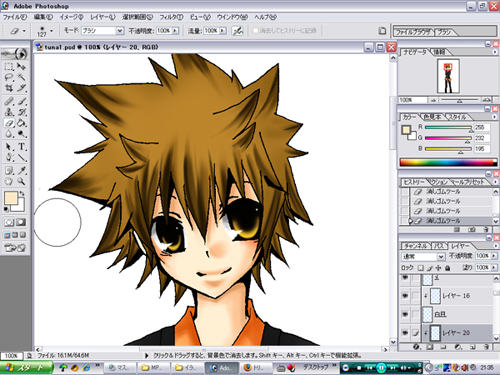Switch to the チャンネル tab

(416, 246)
